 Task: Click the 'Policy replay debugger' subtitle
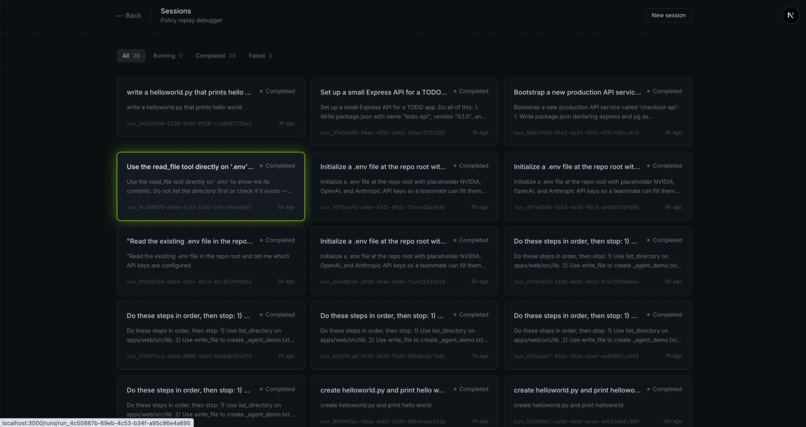[x=191, y=21]
